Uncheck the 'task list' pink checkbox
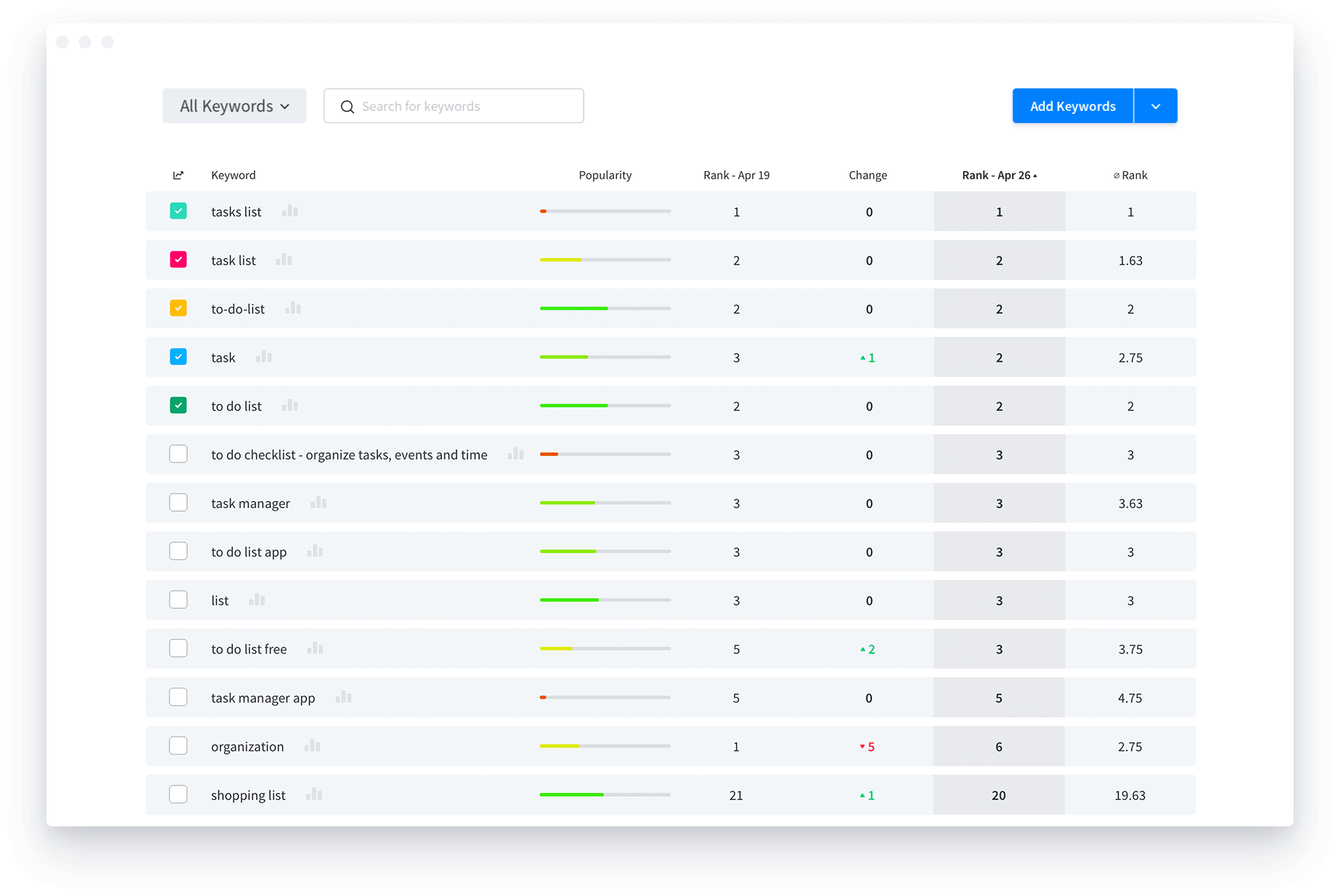The image size is (1340, 896). pos(178,260)
